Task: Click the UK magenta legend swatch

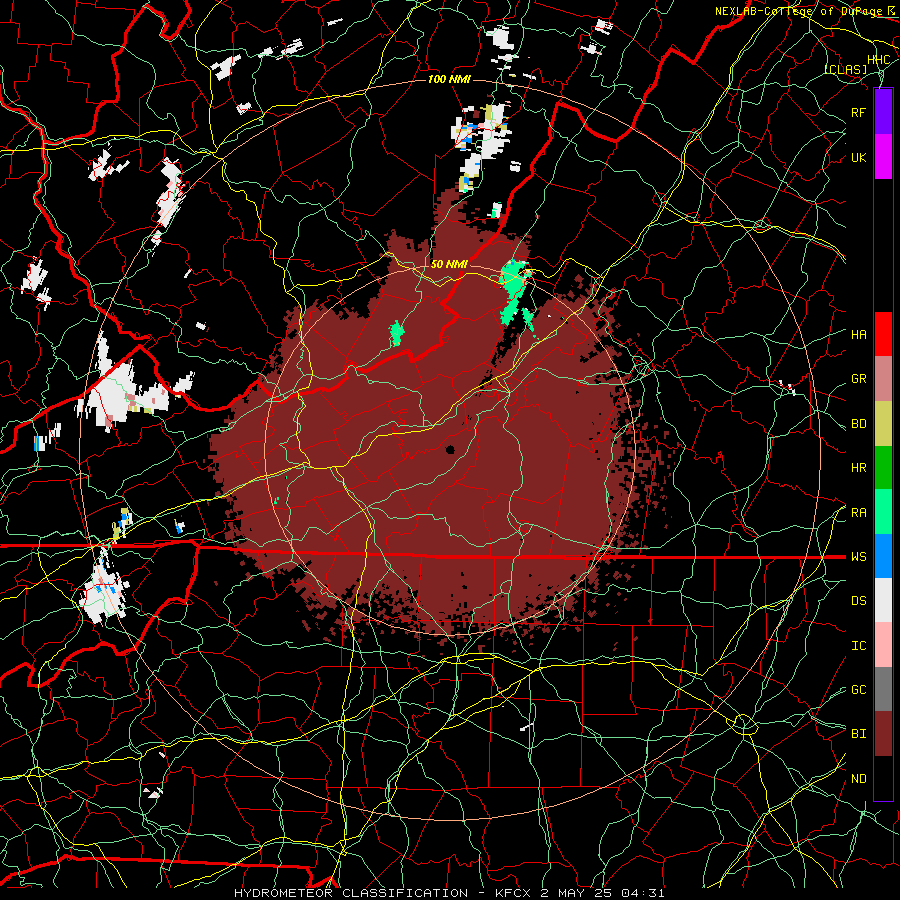Action: coord(883,157)
